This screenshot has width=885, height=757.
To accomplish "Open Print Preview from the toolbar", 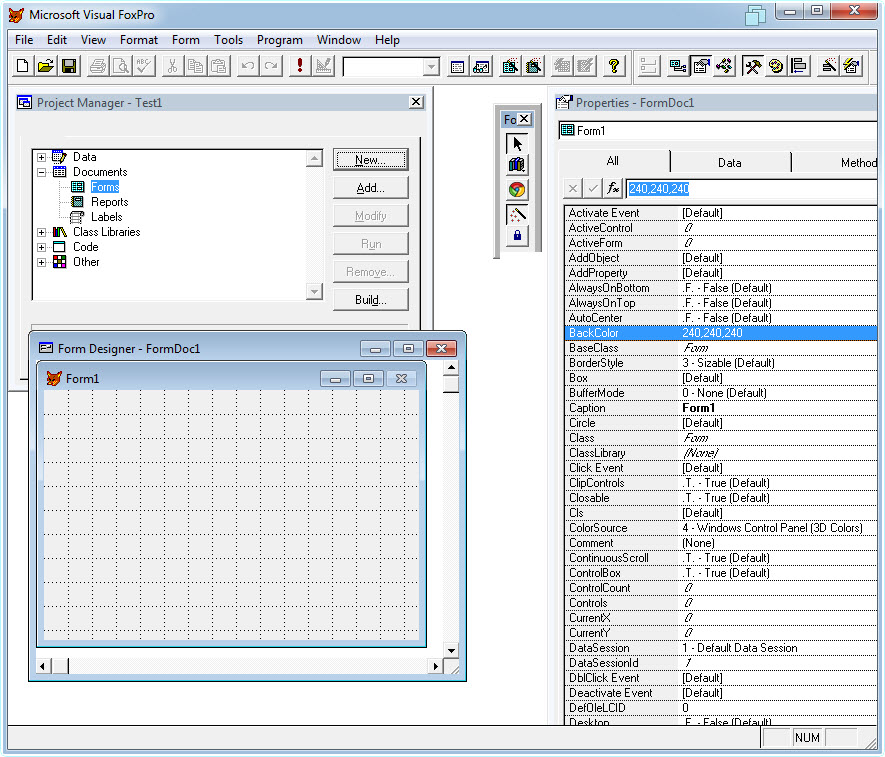I will (x=121, y=67).
